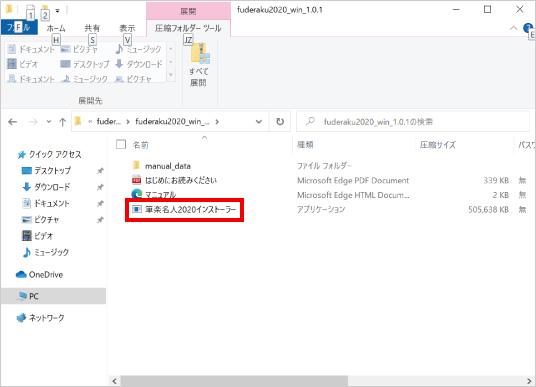The image size is (536, 387).
Task: Switch to the 表示 ribbon tab
Action: click(x=127, y=28)
